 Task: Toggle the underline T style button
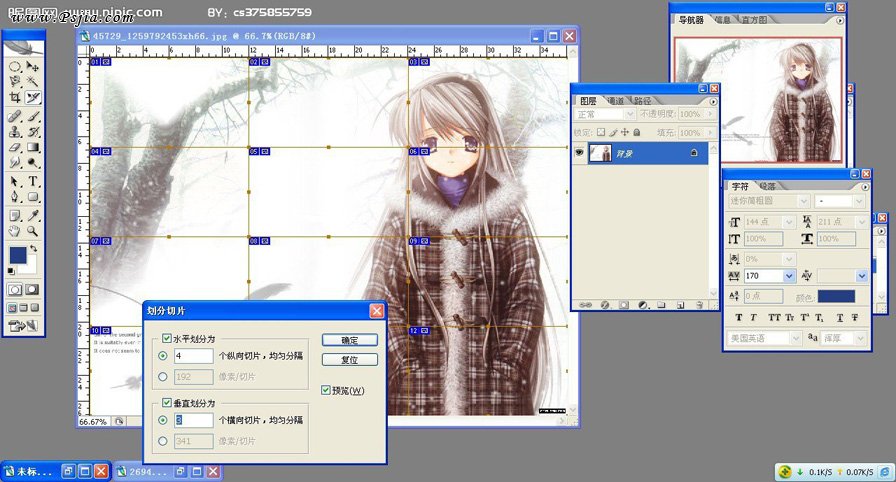(839, 318)
